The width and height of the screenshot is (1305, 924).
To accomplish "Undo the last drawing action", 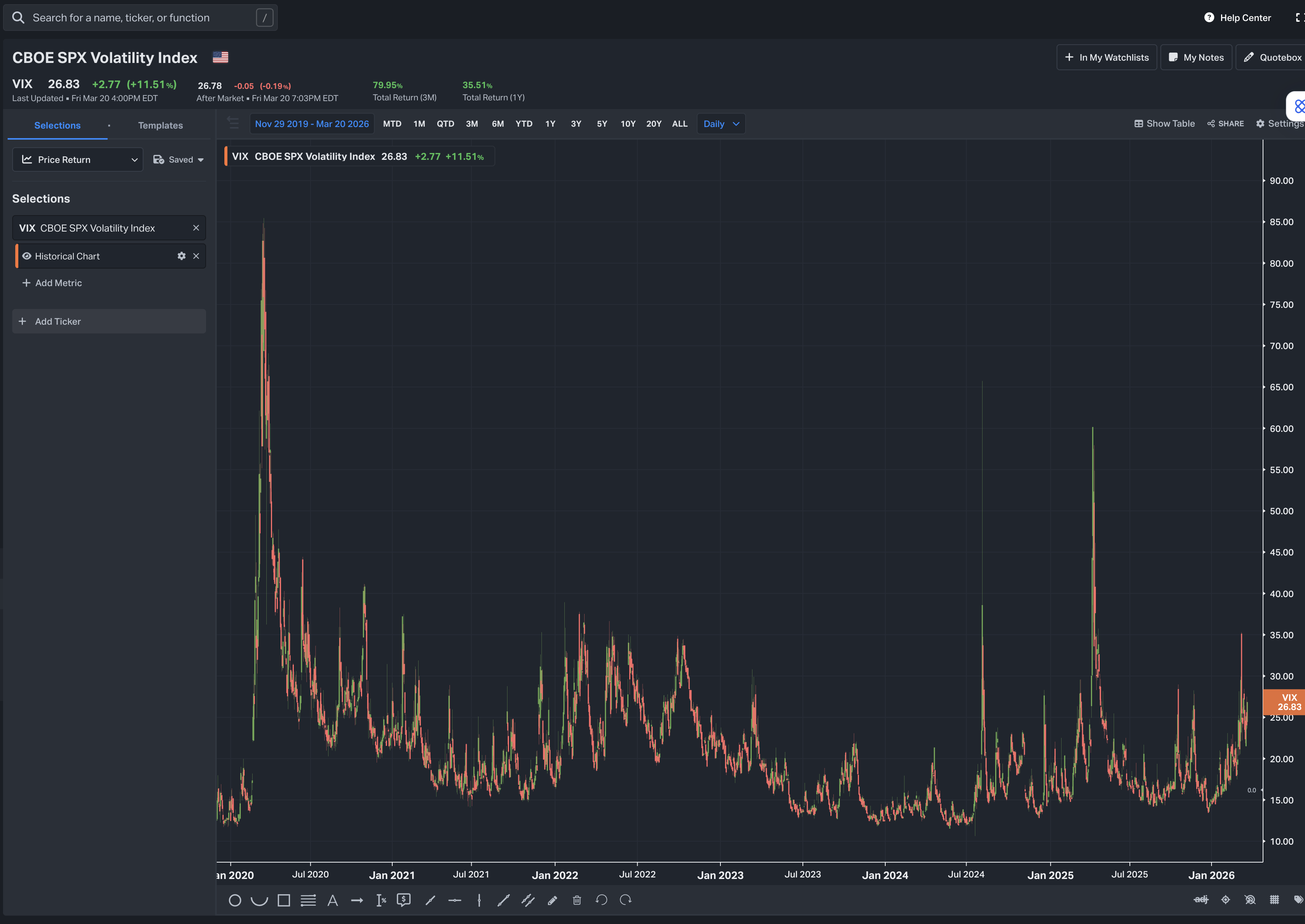I will [601, 900].
